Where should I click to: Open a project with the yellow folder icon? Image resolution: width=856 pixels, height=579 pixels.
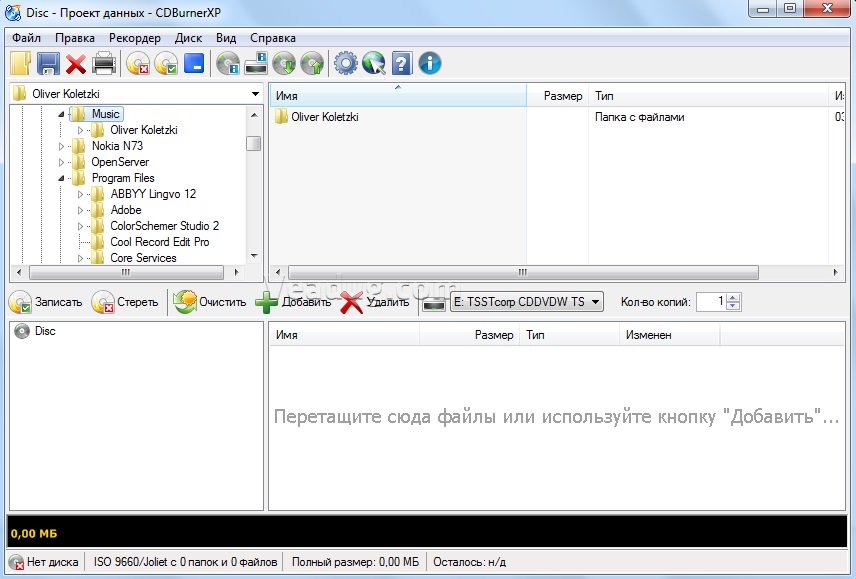click(x=21, y=63)
